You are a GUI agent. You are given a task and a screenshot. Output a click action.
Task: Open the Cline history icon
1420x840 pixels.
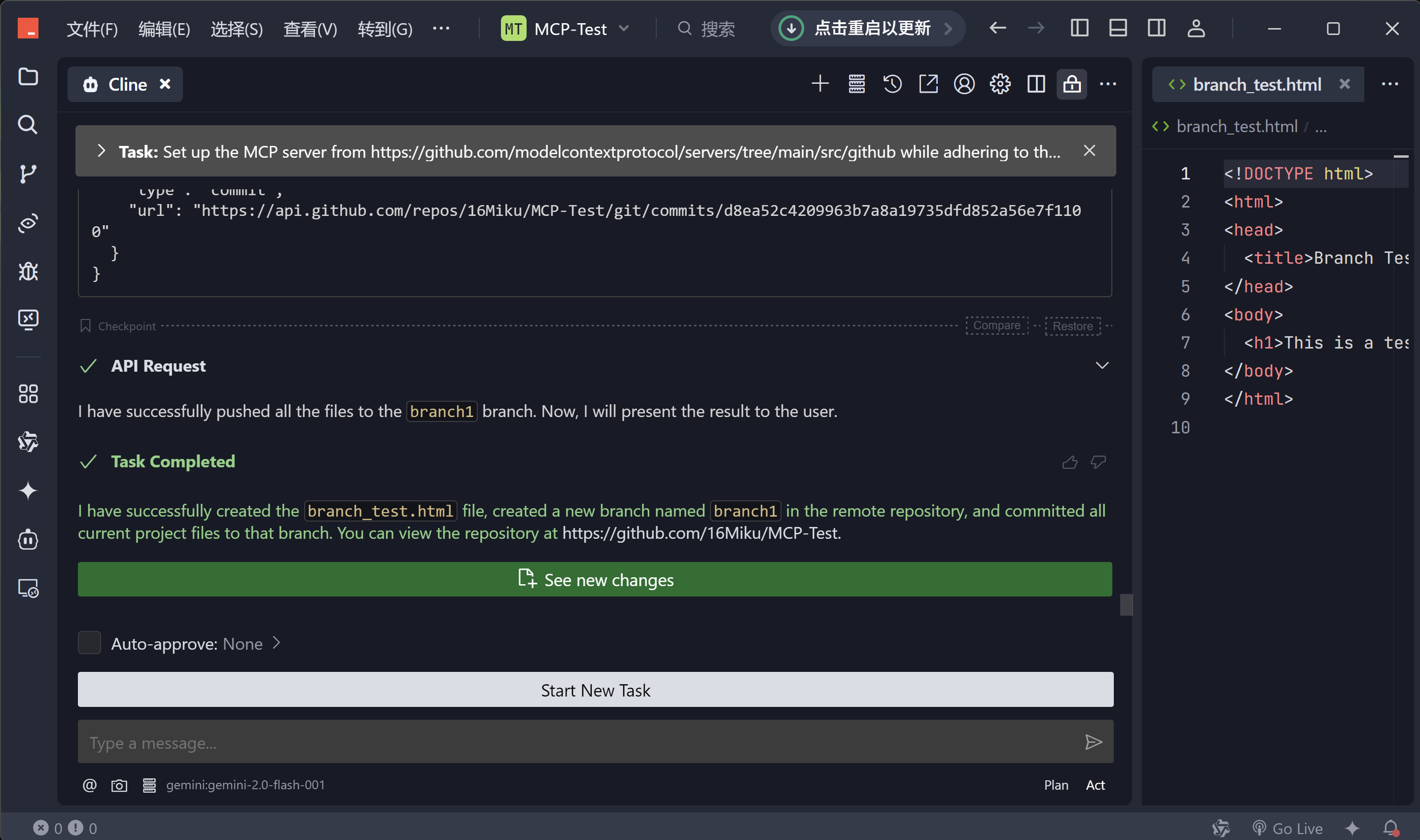click(x=892, y=84)
